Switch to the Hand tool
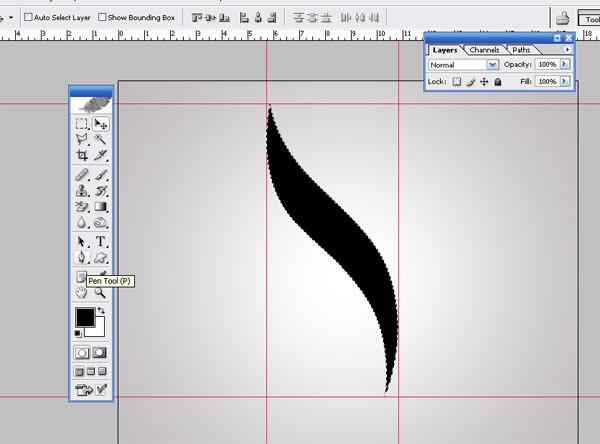Image resolution: width=600 pixels, height=444 pixels. pos(82,292)
